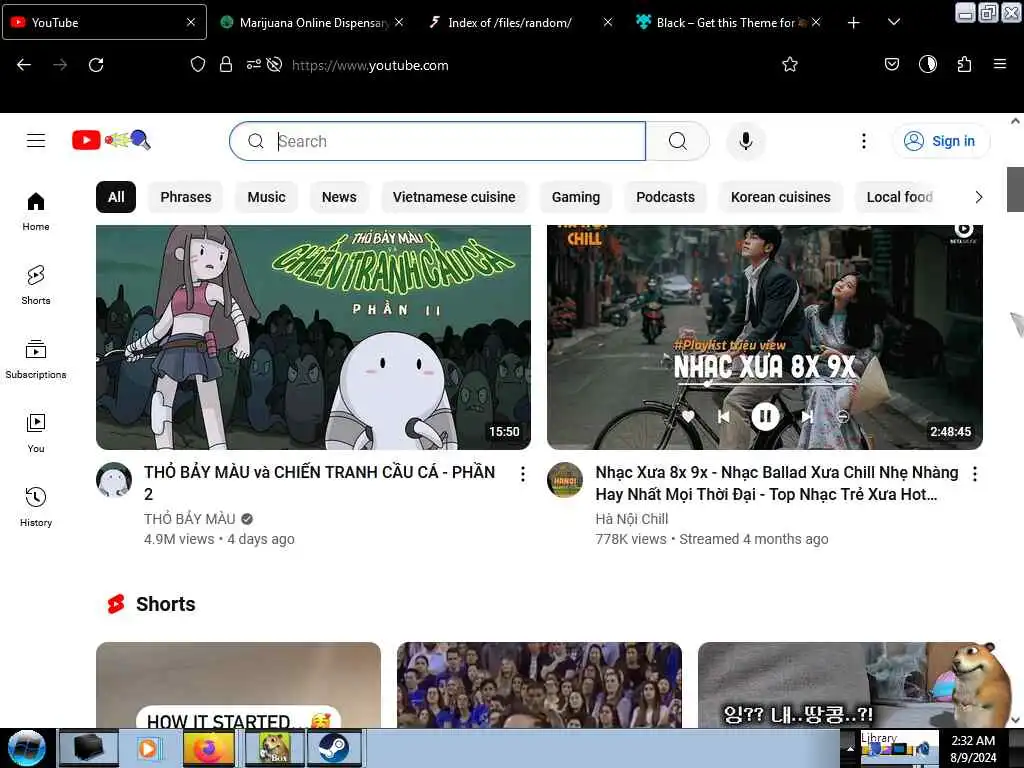Open the Nhạc Xưa 8X 9X thumbnail
The height and width of the screenshot is (768, 1024).
(765, 337)
